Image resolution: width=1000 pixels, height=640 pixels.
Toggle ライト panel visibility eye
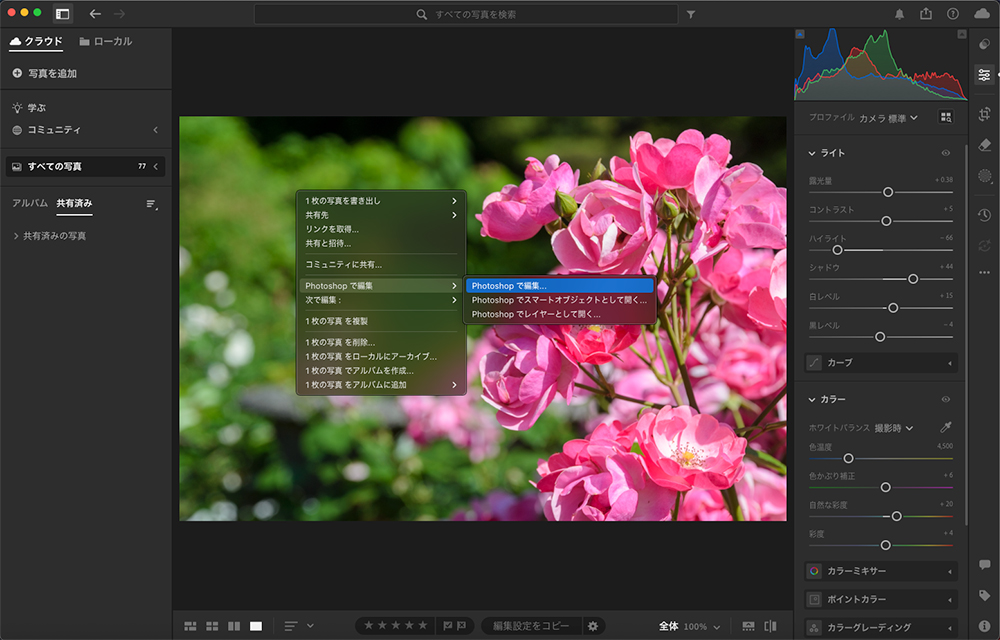point(945,153)
